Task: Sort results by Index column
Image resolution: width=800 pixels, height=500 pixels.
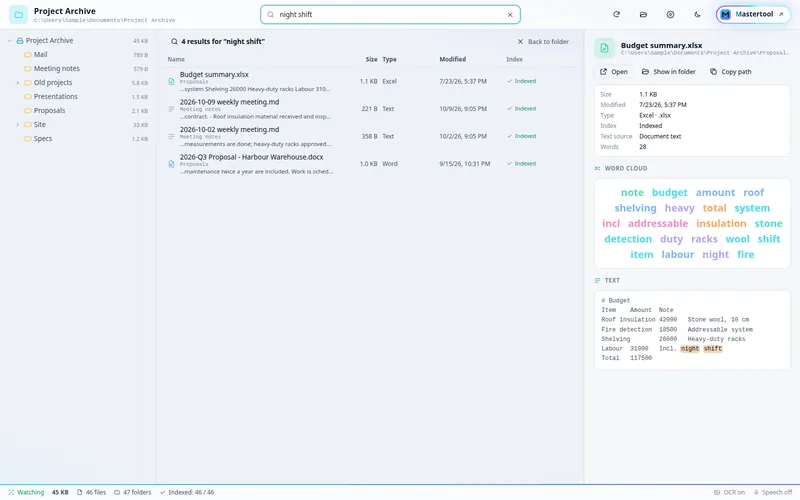Action: click(x=514, y=59)
